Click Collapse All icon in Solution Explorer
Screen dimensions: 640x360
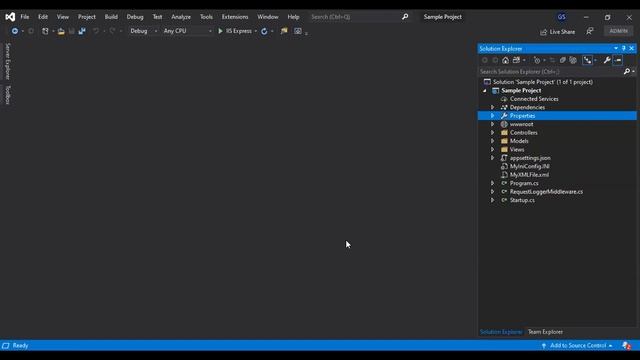(562, 60)
